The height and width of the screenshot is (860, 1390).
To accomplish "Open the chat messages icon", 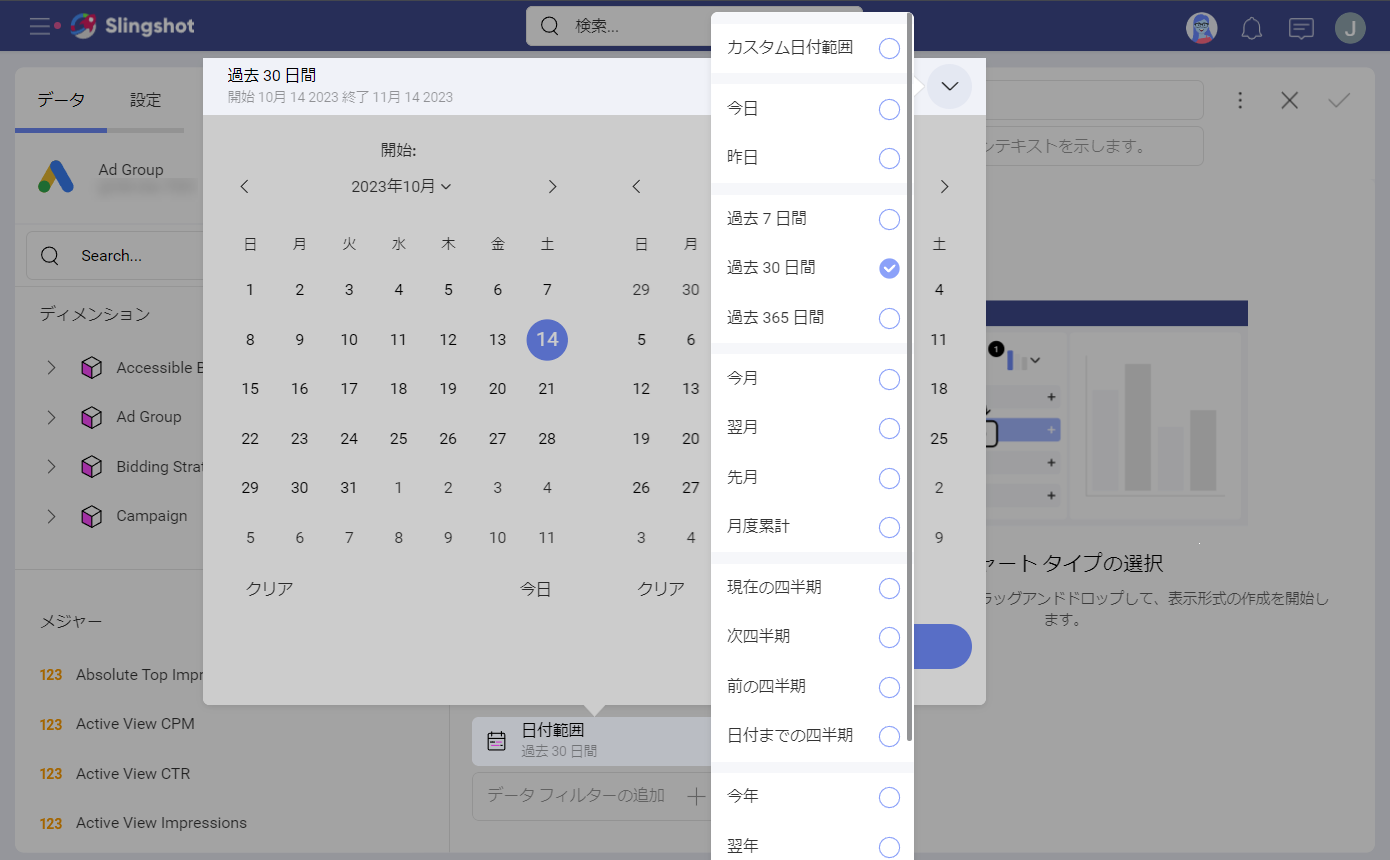I will (x=1301, y=28).
